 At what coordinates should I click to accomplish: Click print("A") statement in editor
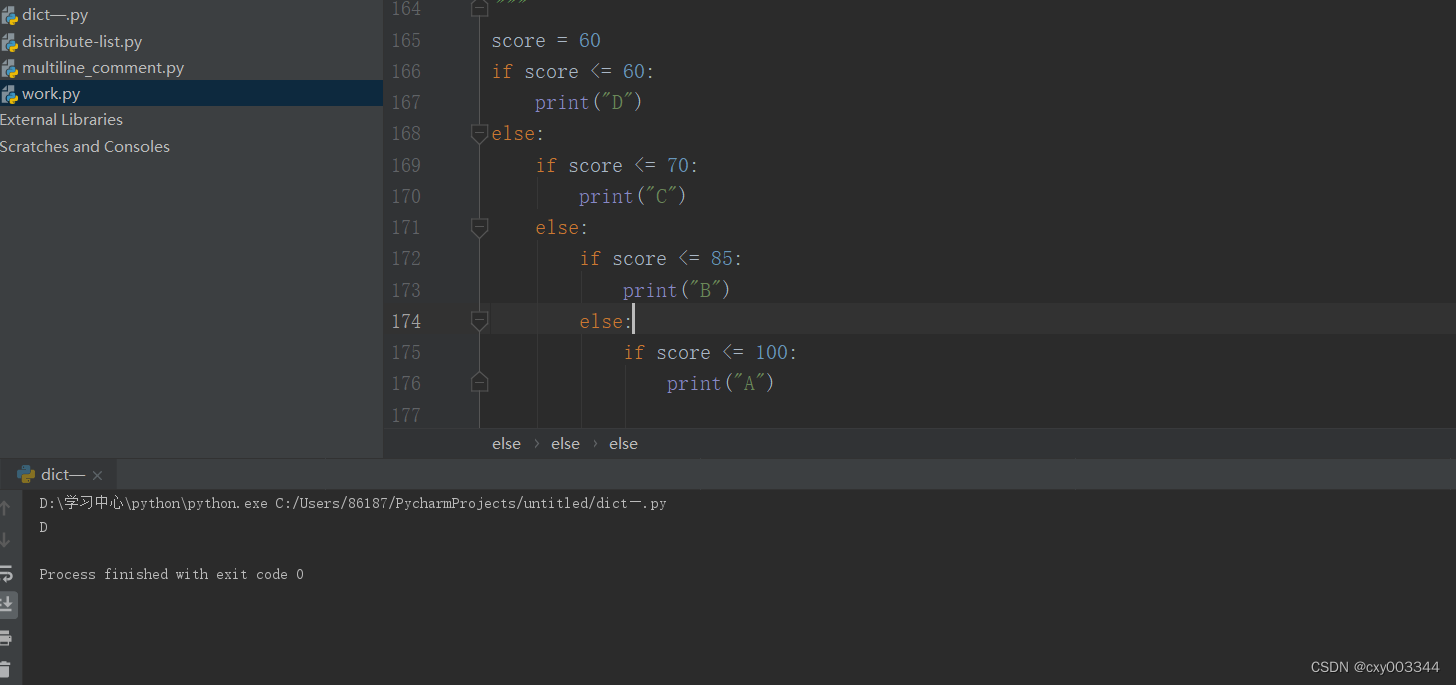point(721,384)
